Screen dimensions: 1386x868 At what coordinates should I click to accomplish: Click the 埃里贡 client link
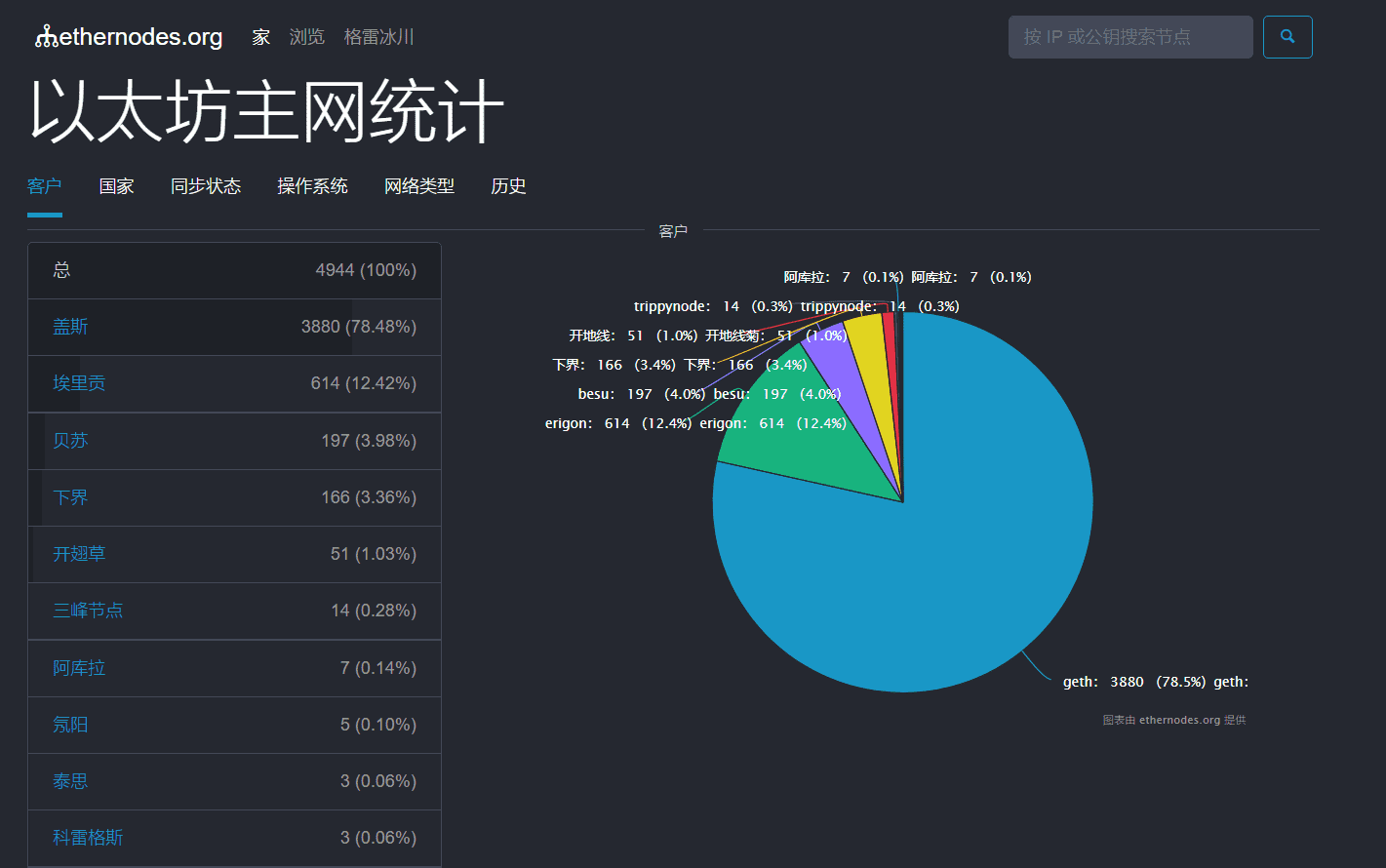[x=80, y=382]
